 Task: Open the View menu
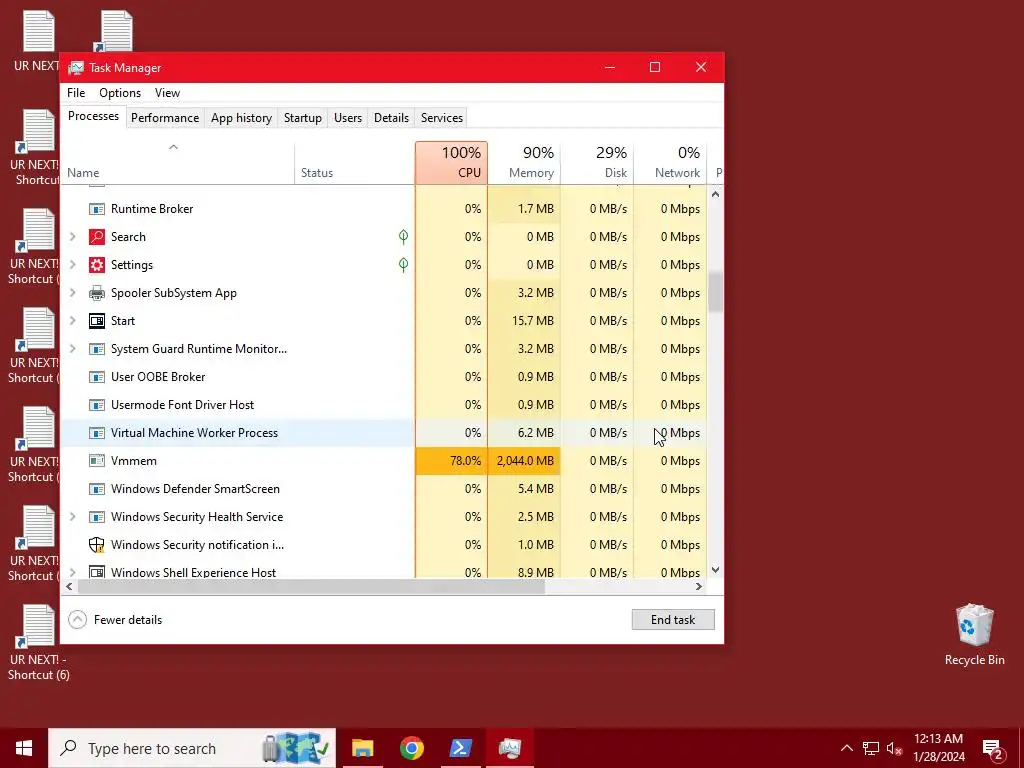(167, 93)
